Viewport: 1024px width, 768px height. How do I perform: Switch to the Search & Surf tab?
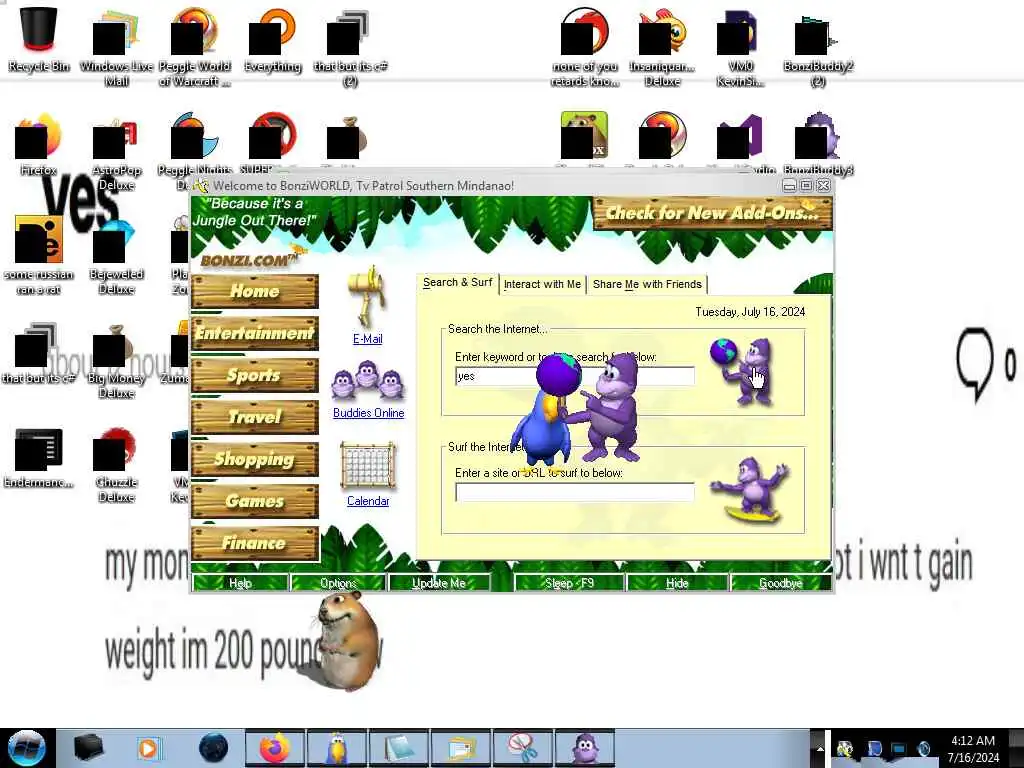pyautogui.click(x=457, y=283)
